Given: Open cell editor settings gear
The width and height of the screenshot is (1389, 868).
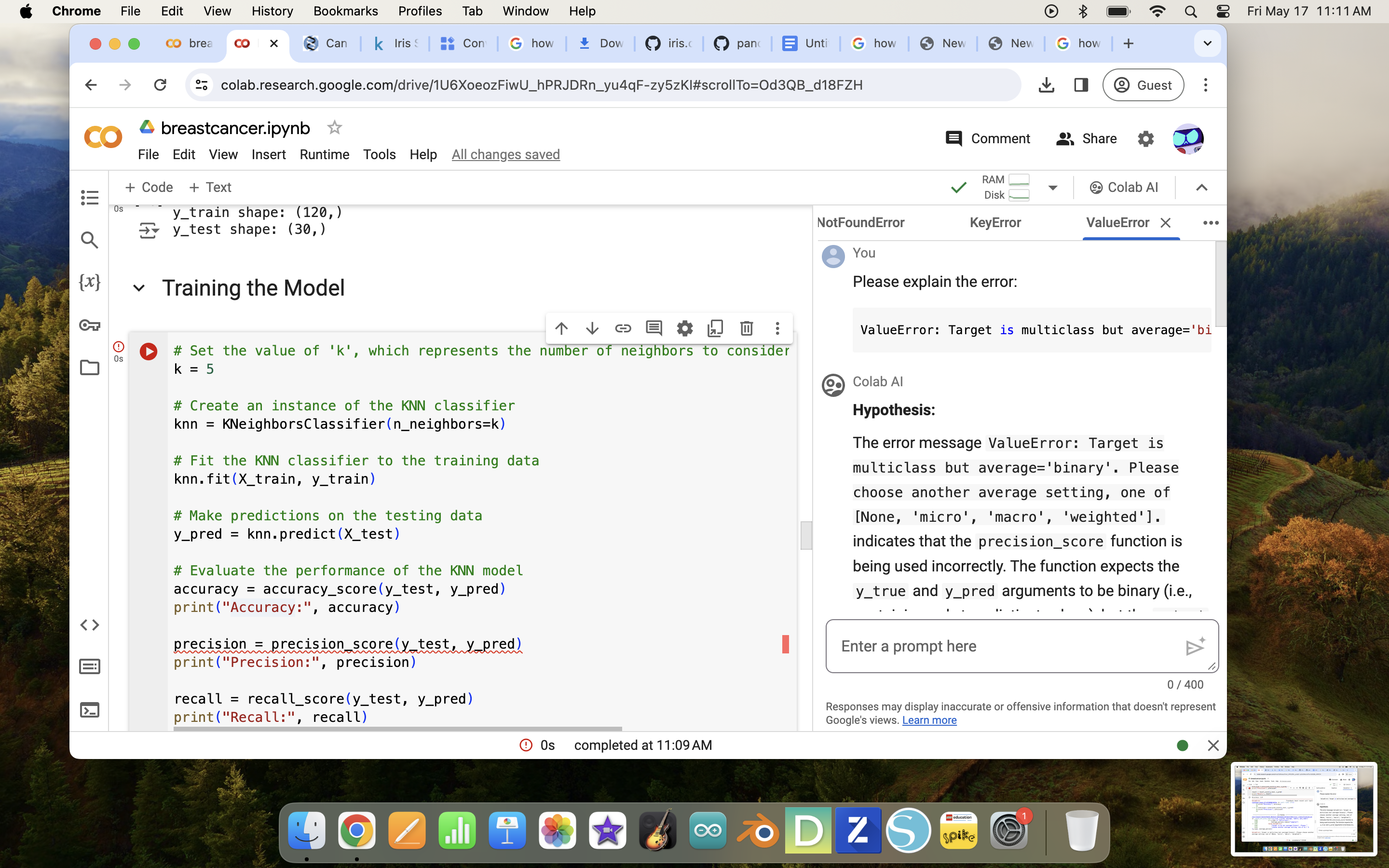Looking at the screenshot, I should point(685,328).
